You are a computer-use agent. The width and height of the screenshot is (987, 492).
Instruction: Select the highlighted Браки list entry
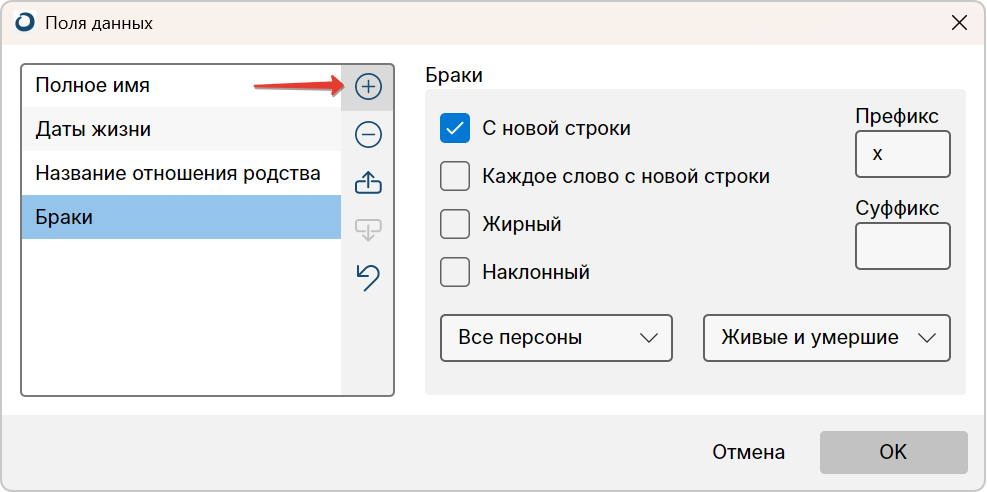181,217
